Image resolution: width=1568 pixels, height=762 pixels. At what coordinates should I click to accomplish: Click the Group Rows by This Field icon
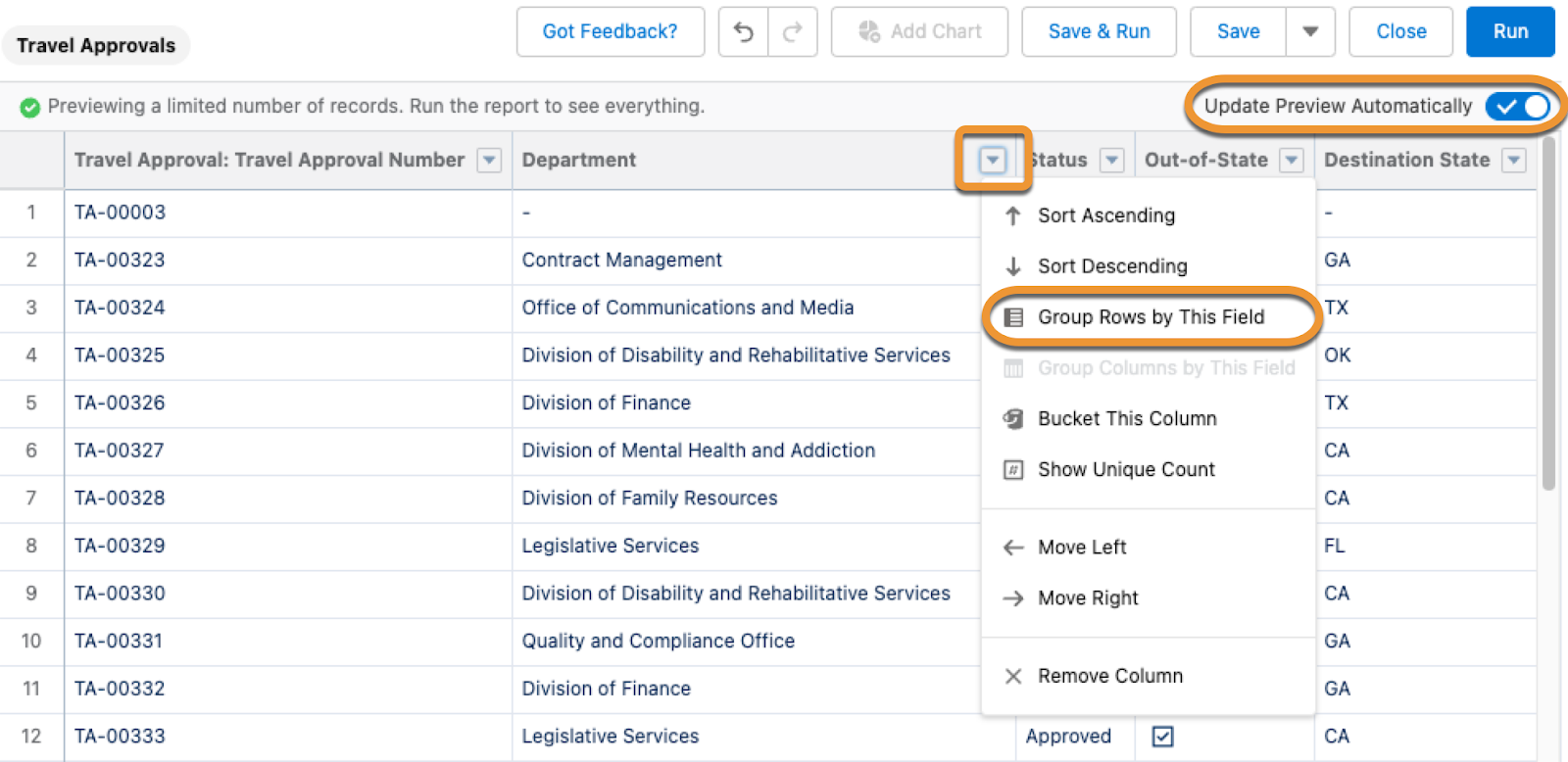coord(1013,317)
